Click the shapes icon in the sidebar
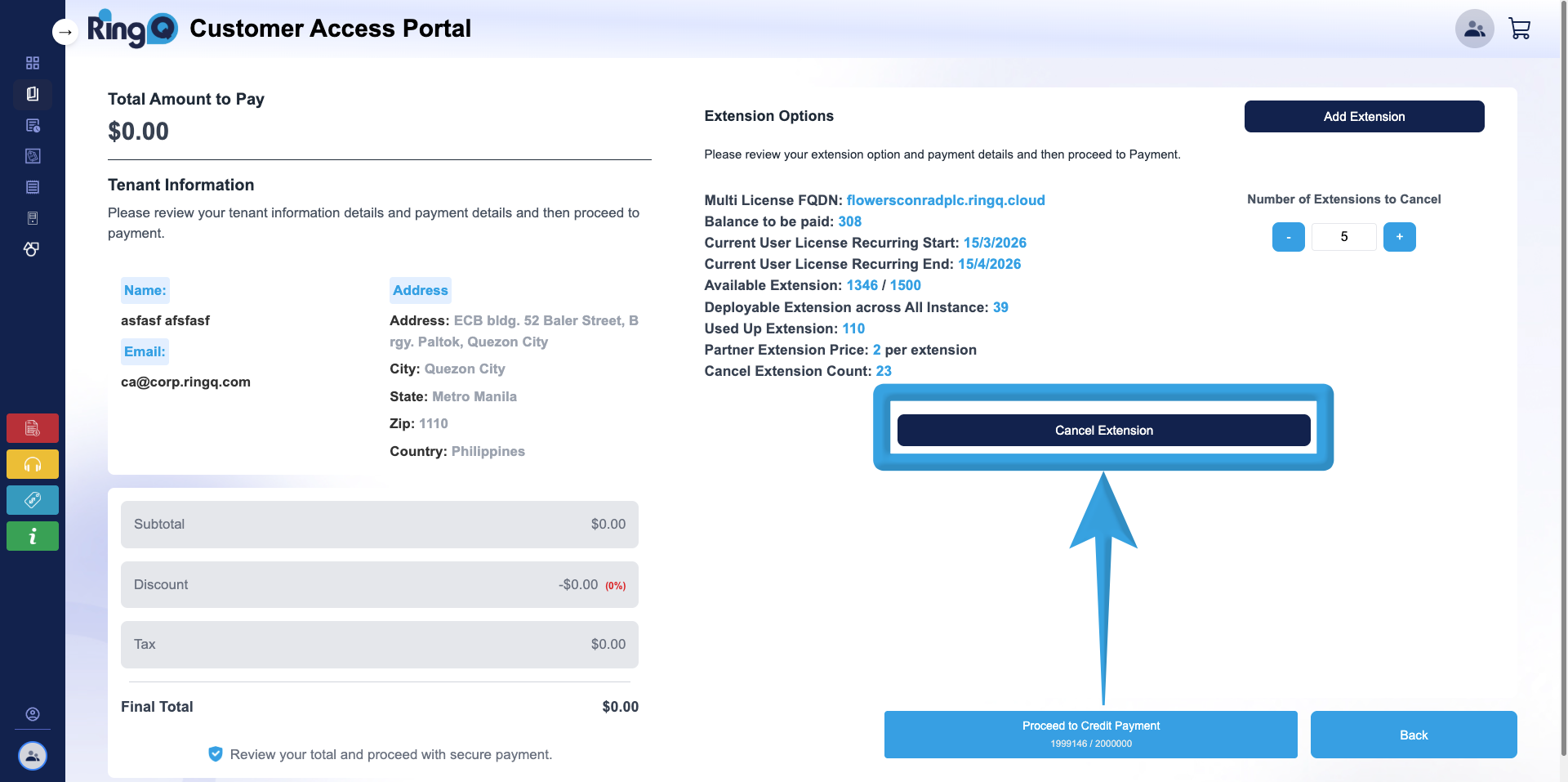Viewport: 1568px width, 782px height. click(32, 249)
